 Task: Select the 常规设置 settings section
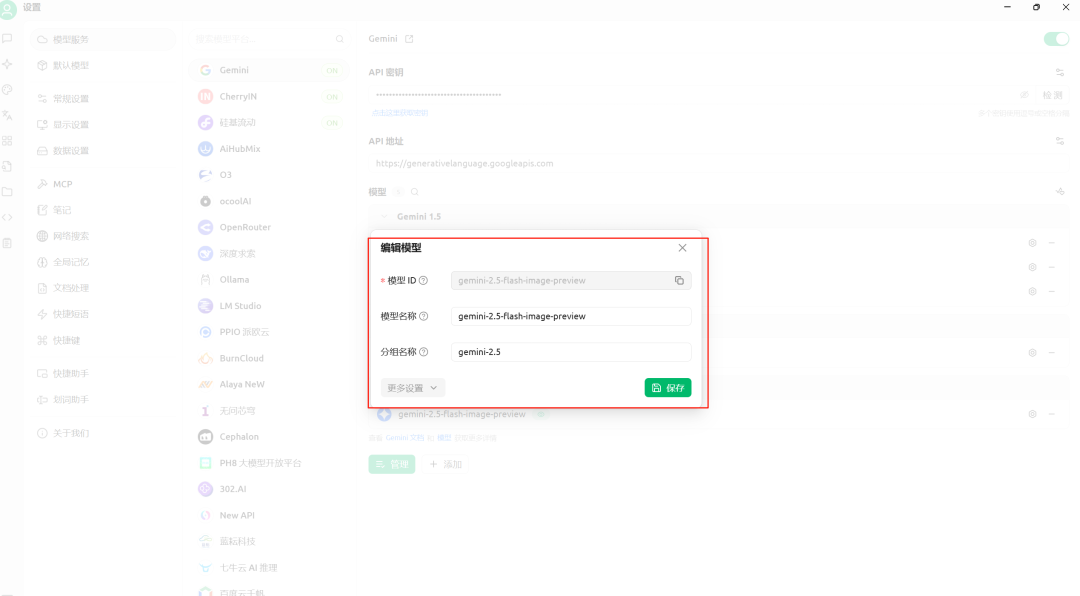coord(102,99)
